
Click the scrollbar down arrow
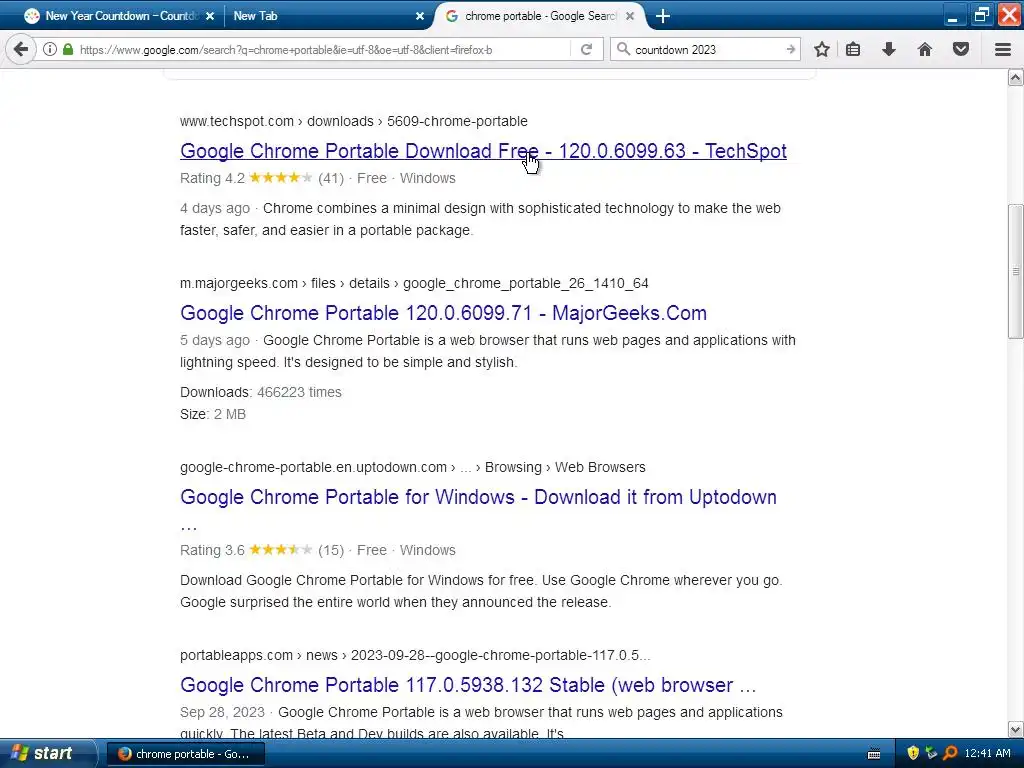coord(1015,729)
